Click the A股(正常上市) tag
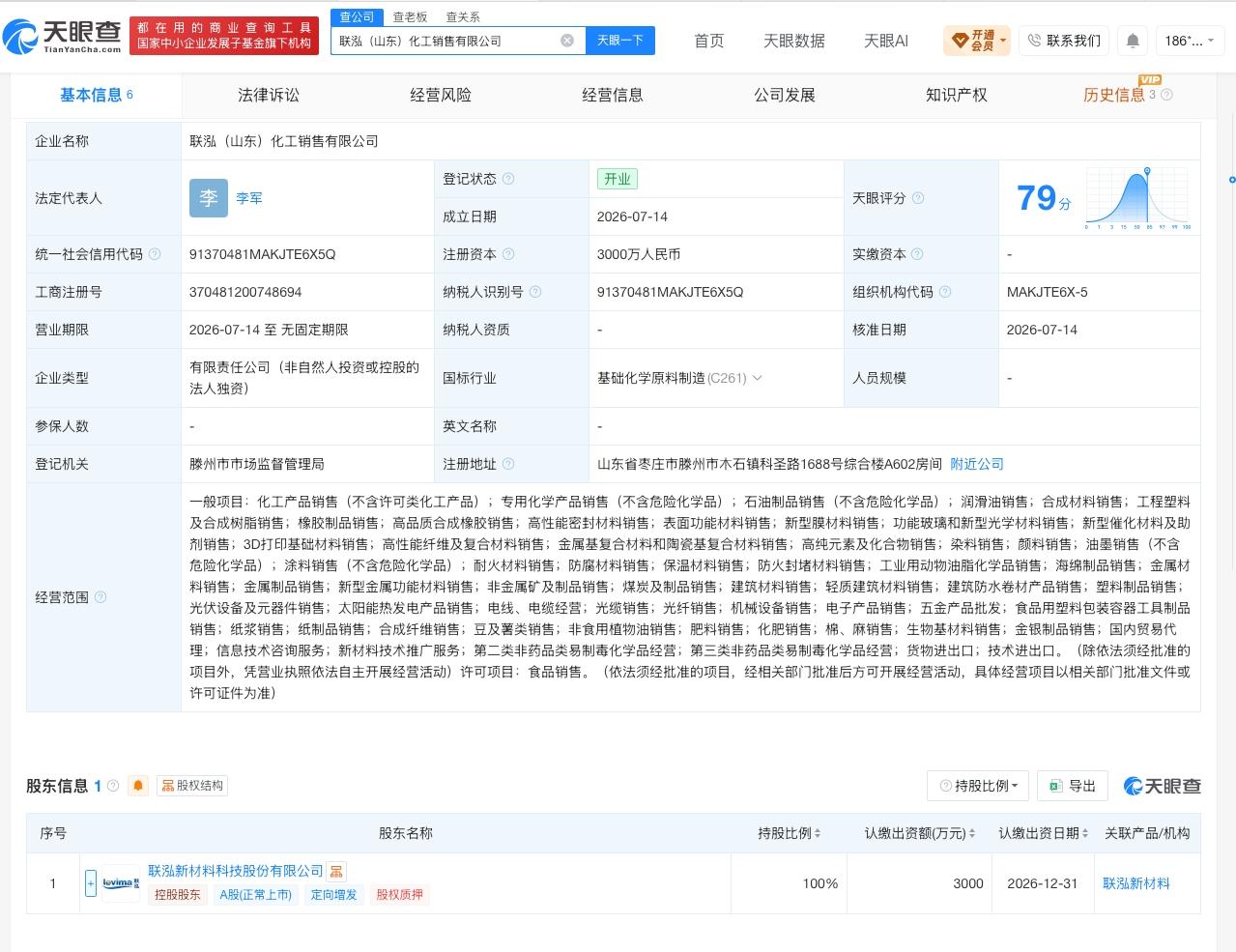 tap(256, 895)
